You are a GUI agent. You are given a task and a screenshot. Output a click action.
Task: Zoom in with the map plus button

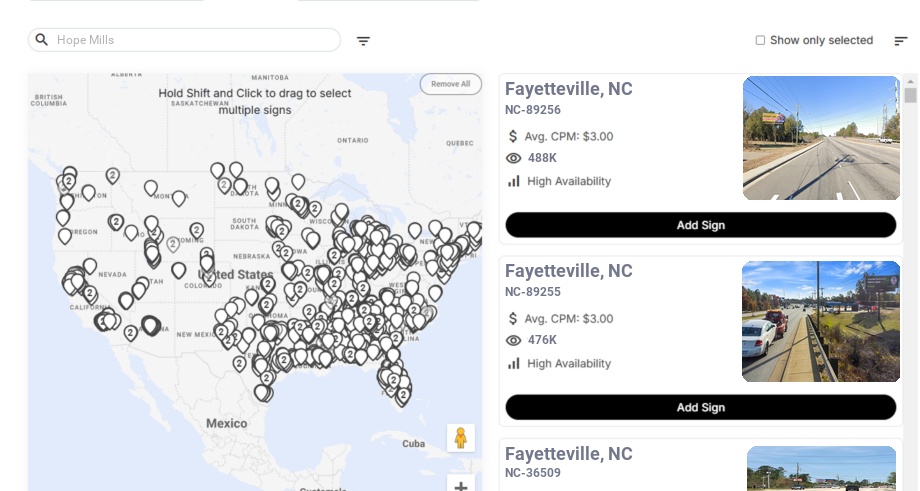click(x=461, y=486)
